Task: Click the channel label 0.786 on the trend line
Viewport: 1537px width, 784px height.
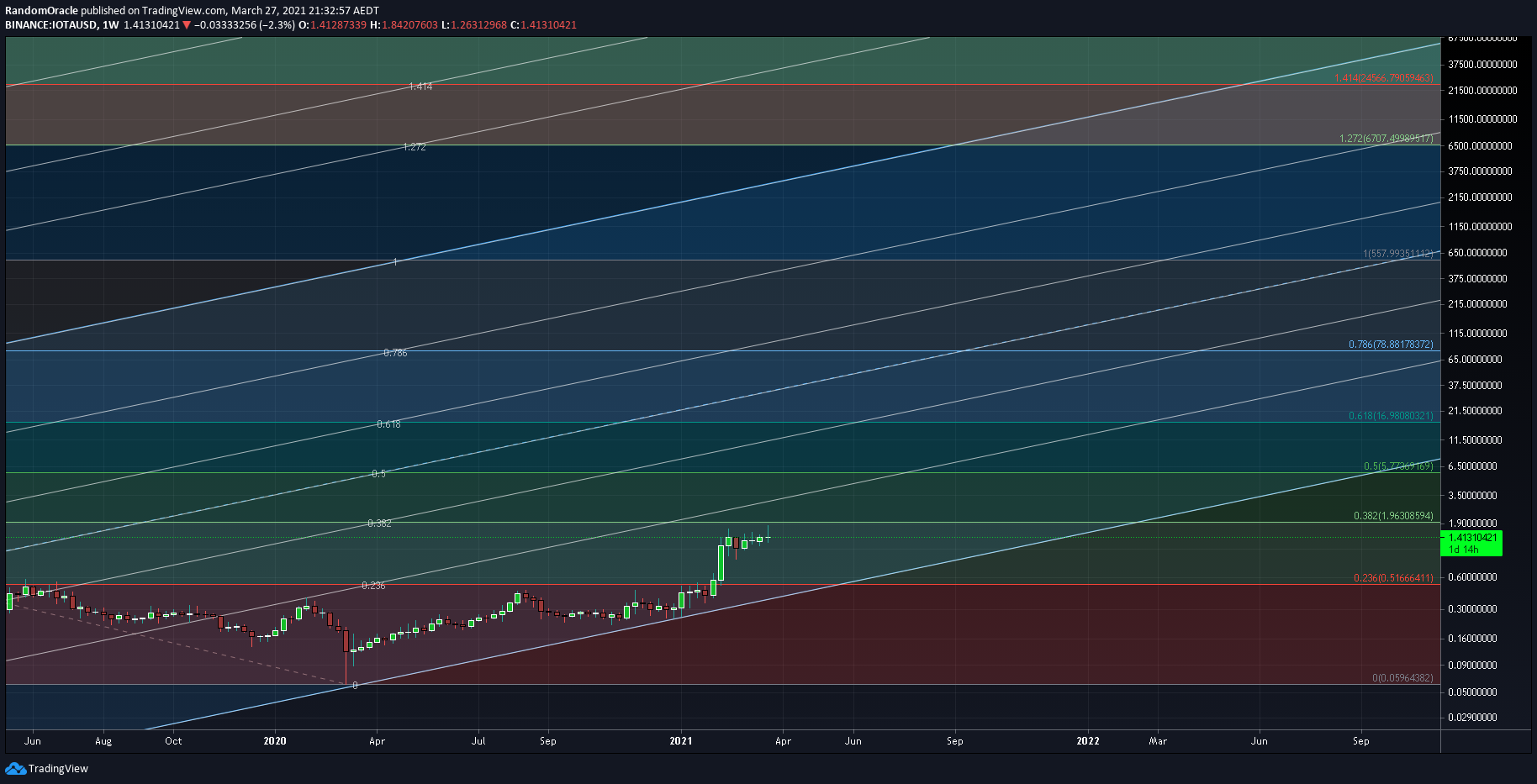Action: [395, 353]
